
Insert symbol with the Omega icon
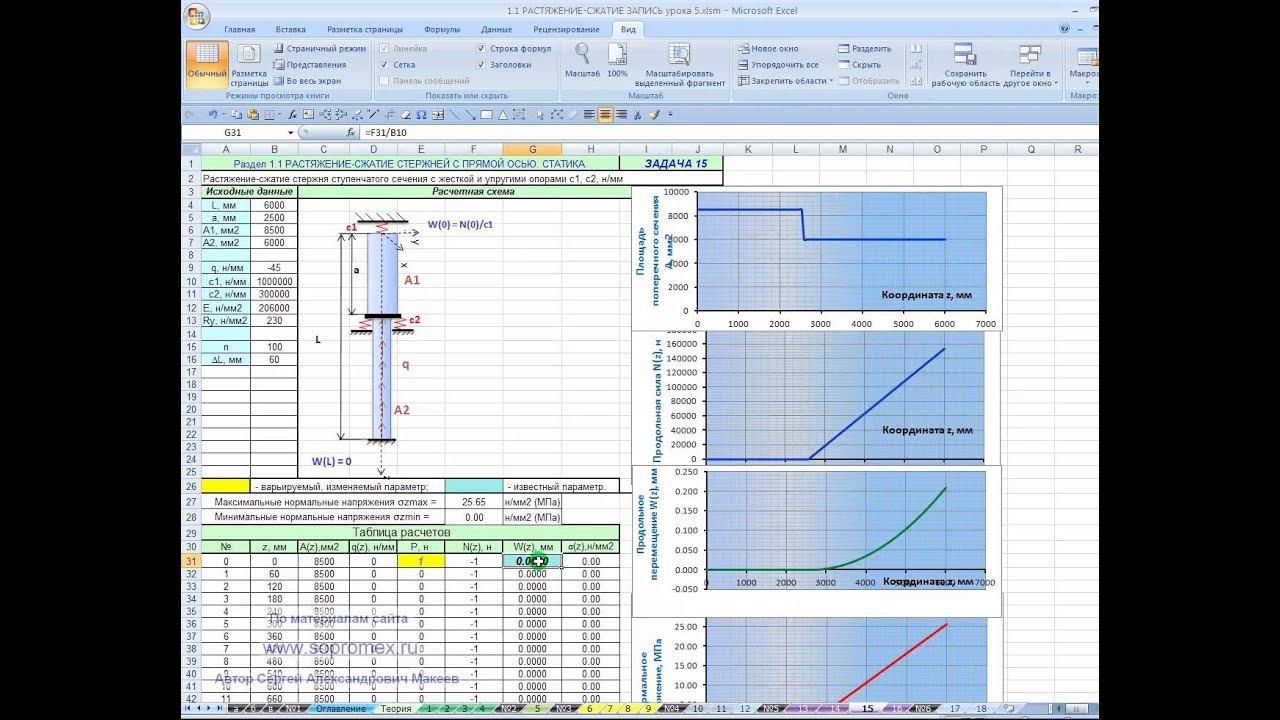point(421,115)
